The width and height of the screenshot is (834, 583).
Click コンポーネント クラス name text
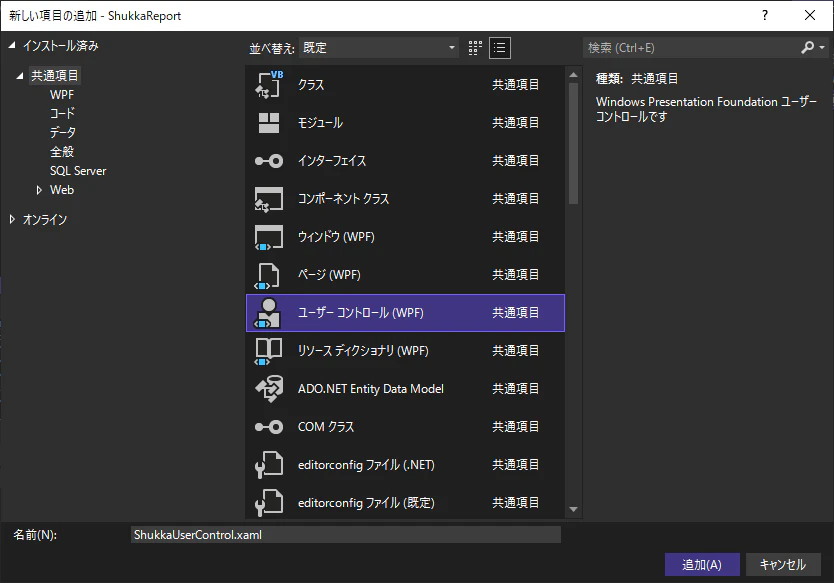point(344,199)
